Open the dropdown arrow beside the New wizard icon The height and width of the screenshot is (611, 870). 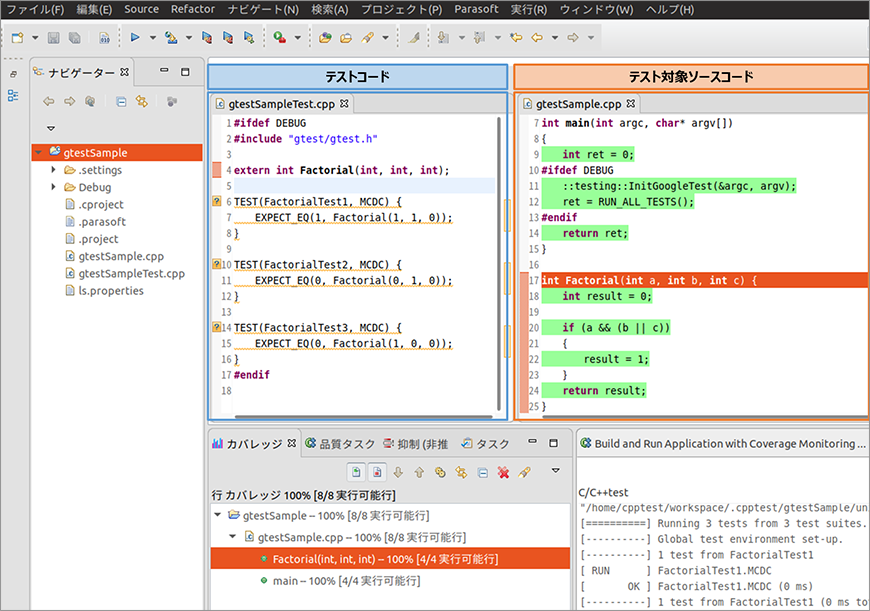coord(35,38)
